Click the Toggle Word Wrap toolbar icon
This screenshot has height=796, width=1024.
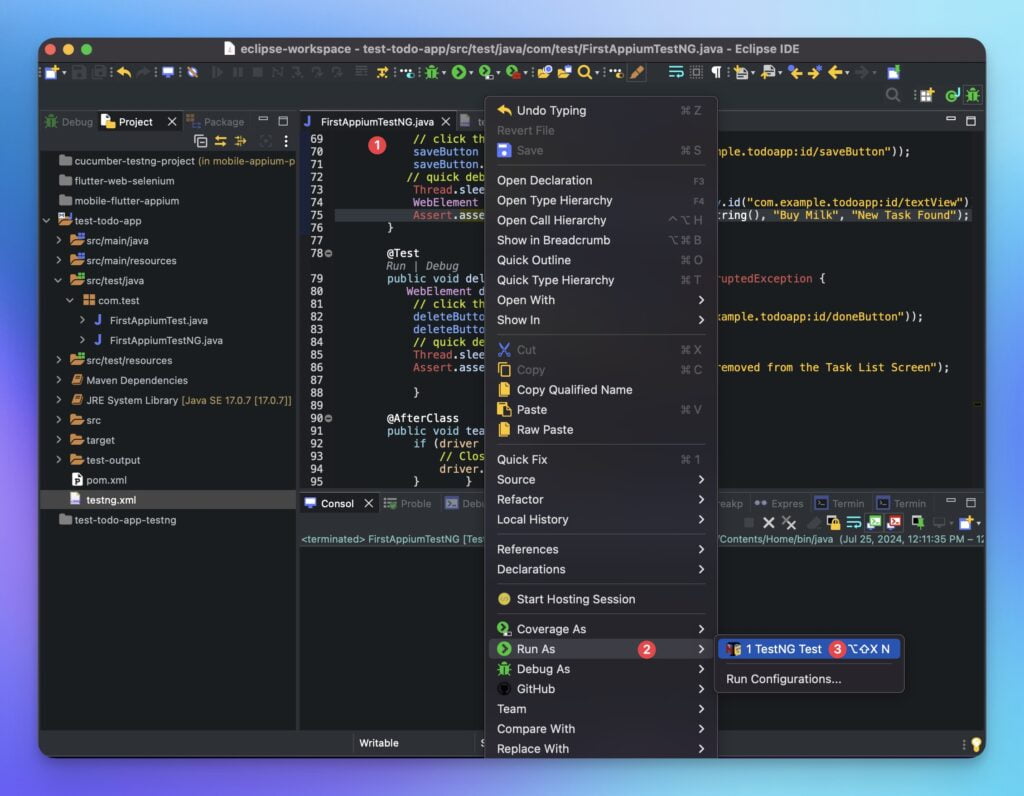[676, 72]
